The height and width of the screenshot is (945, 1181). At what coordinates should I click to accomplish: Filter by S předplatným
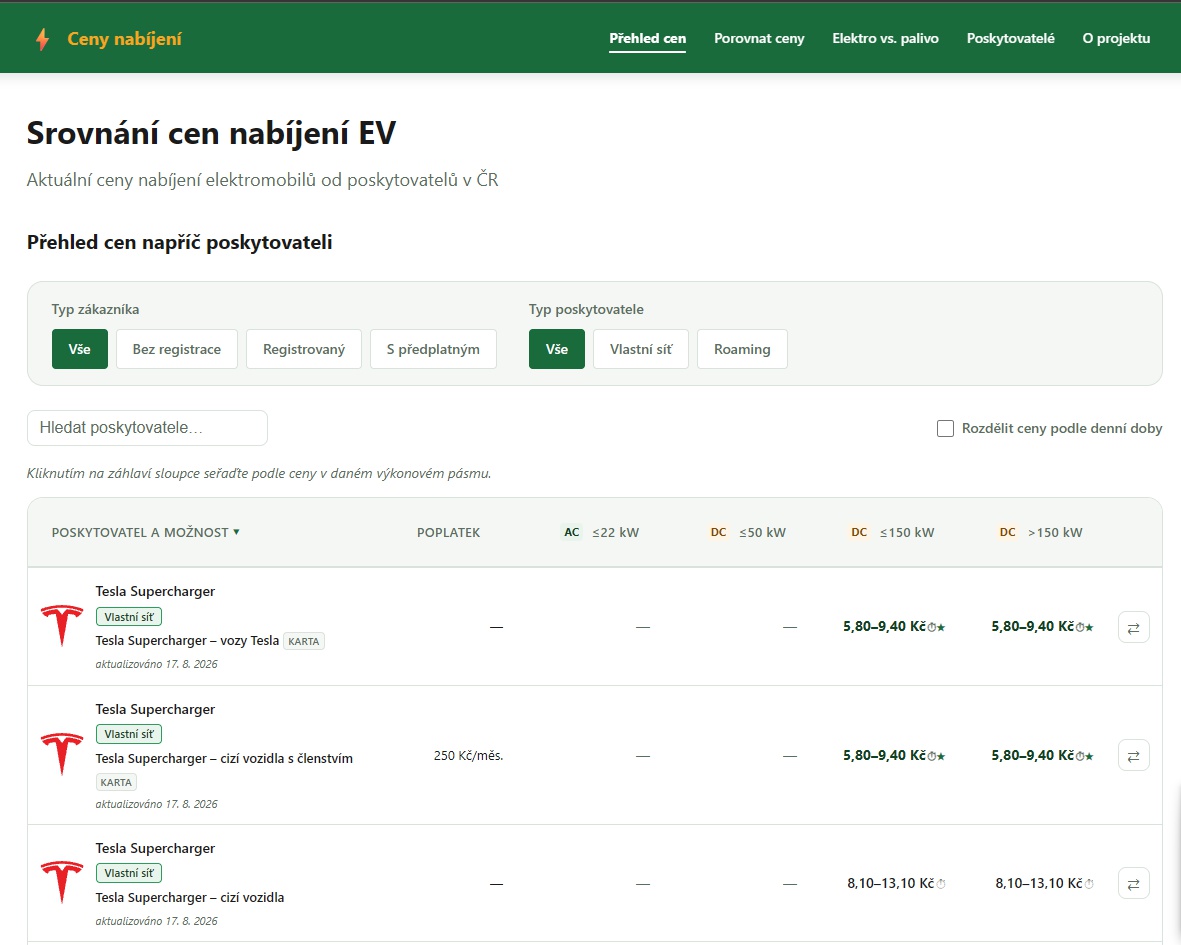click(433, 349)
